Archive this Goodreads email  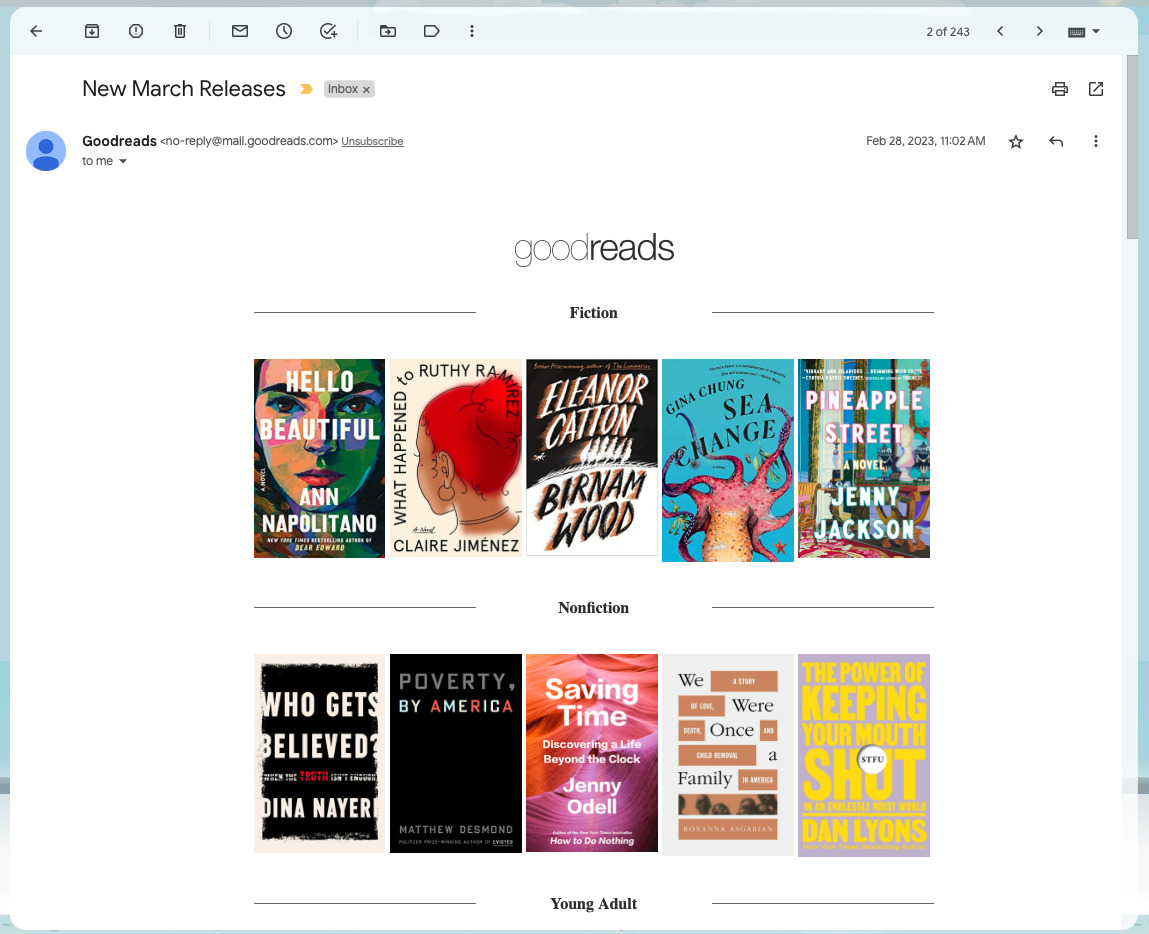pos(92,31)
